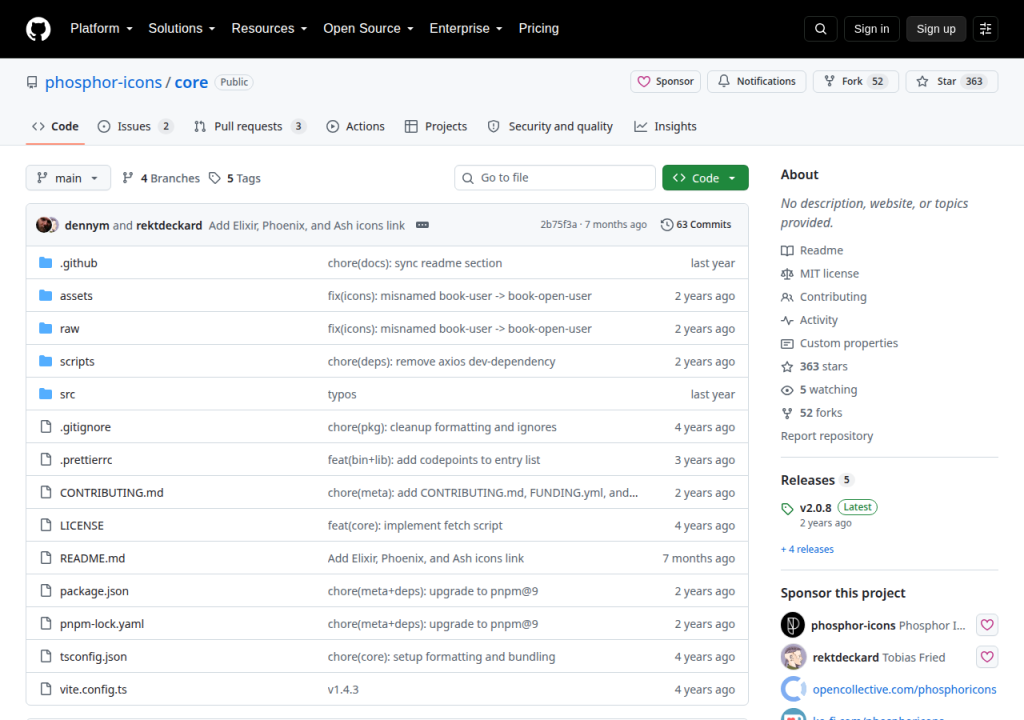
Task: Click the repository book icon beside phosphor-icons
Action: pos(32,82)
